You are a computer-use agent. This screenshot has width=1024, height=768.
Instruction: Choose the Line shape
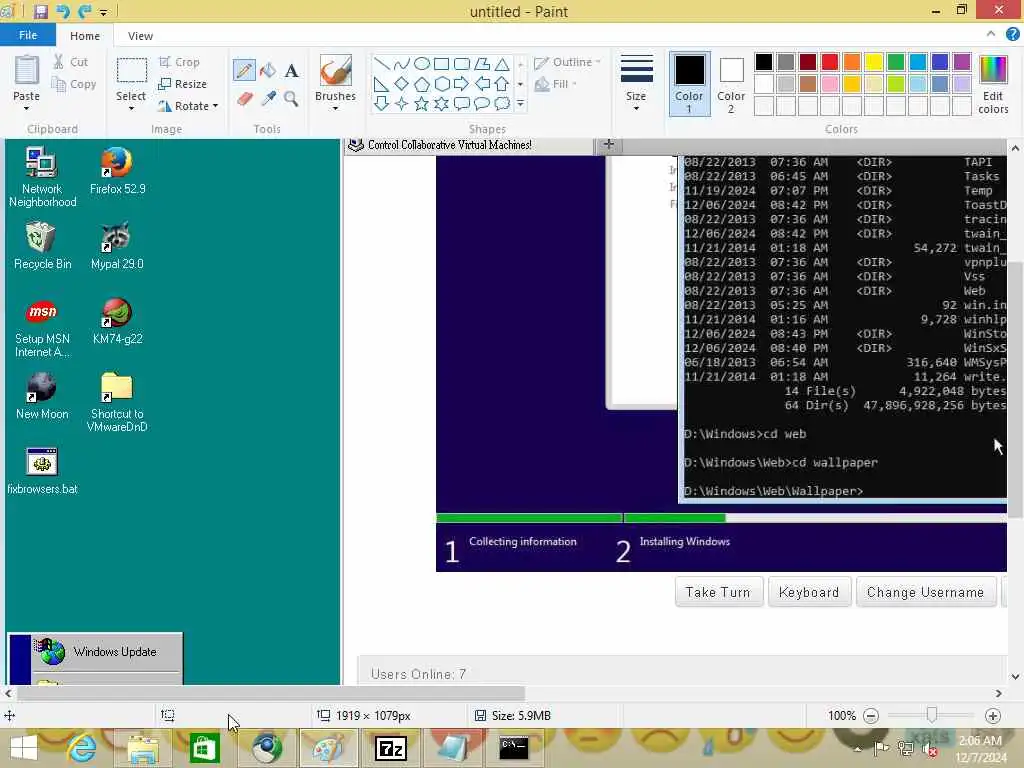click(x=382, y=63)
